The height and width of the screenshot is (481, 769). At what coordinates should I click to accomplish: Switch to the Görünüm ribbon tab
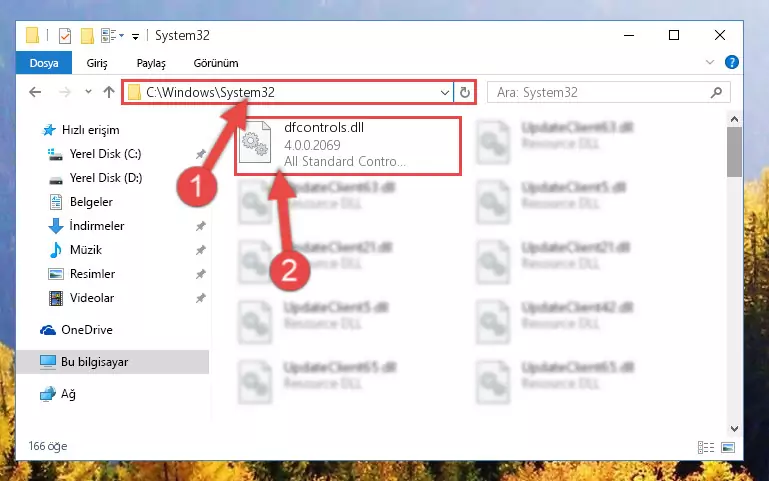[x=216, y=63]
